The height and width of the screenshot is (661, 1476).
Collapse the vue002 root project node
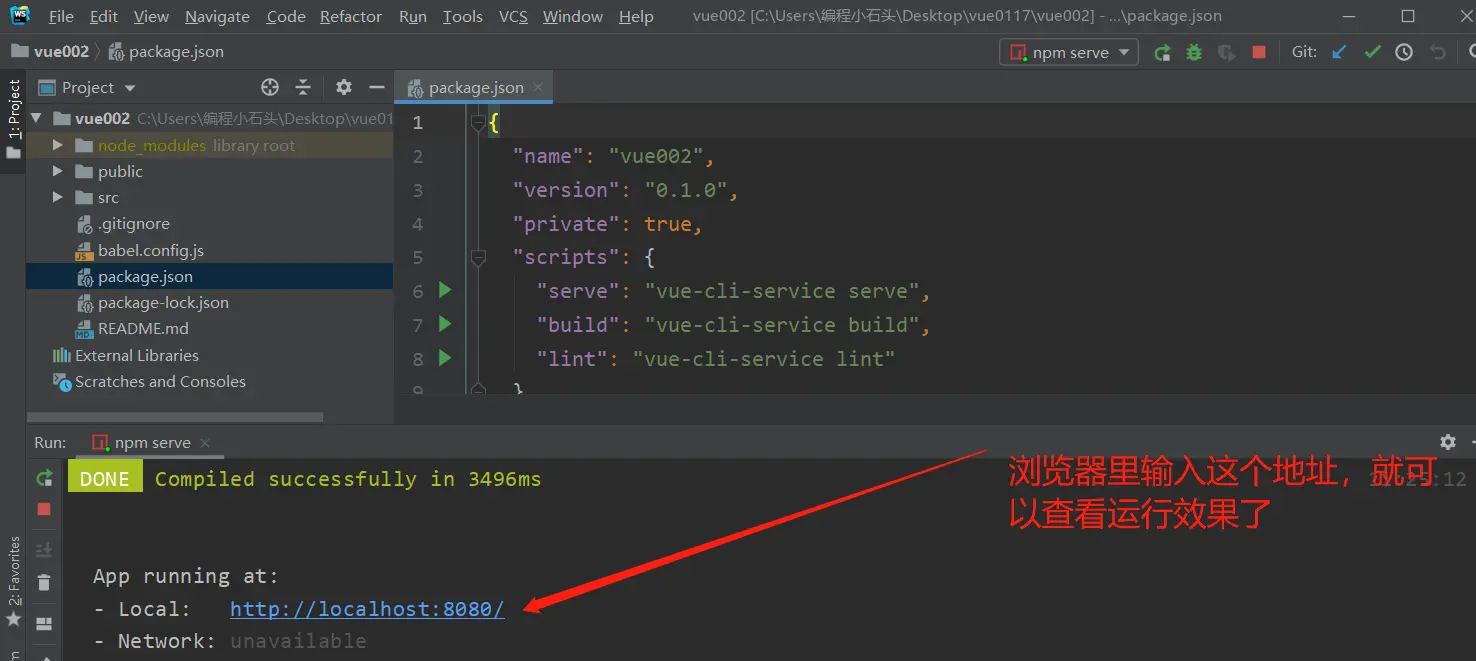pyautogui.click(x=37, y=118)
